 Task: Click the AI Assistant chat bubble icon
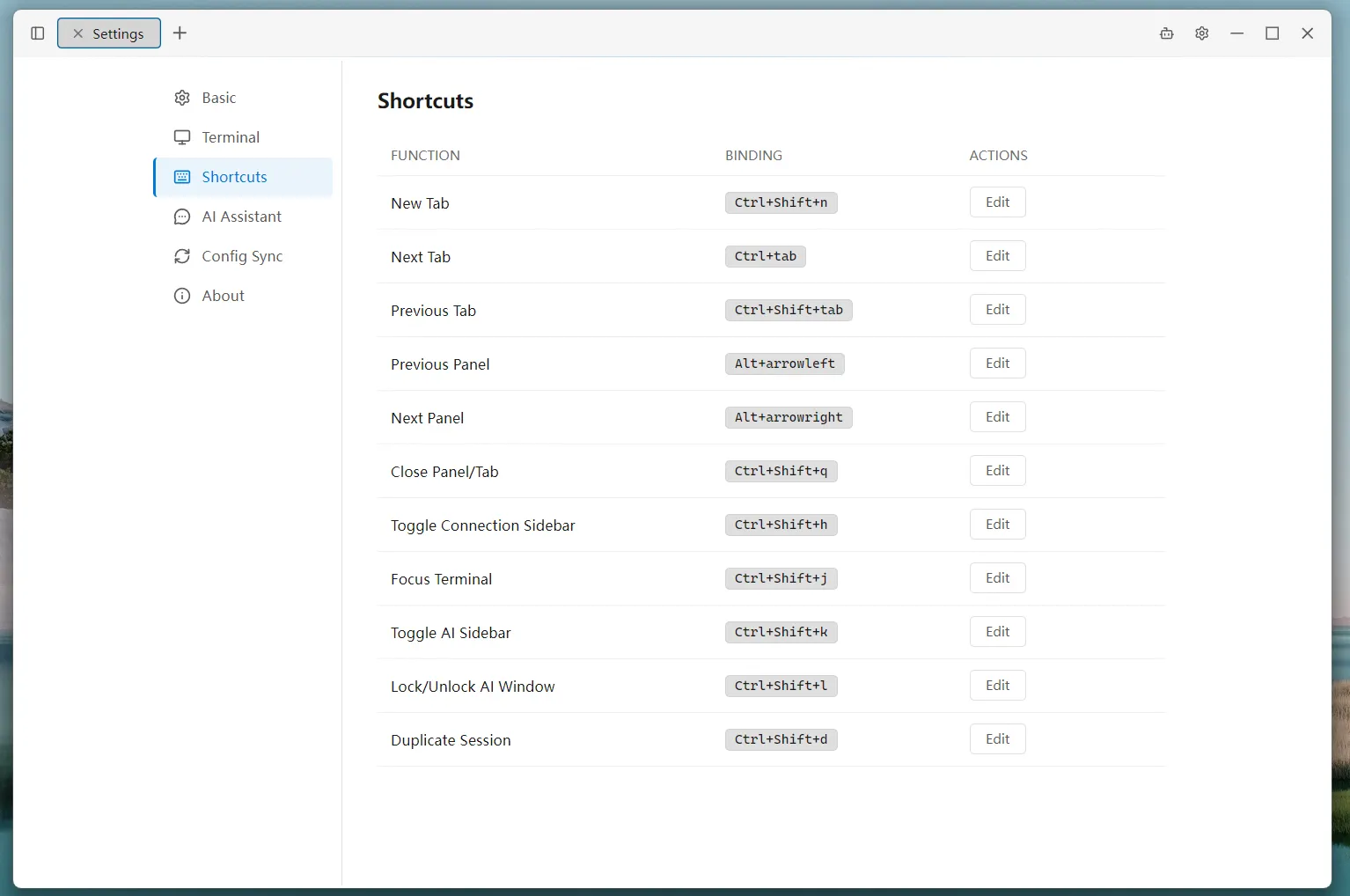click(x=182, y=217)
